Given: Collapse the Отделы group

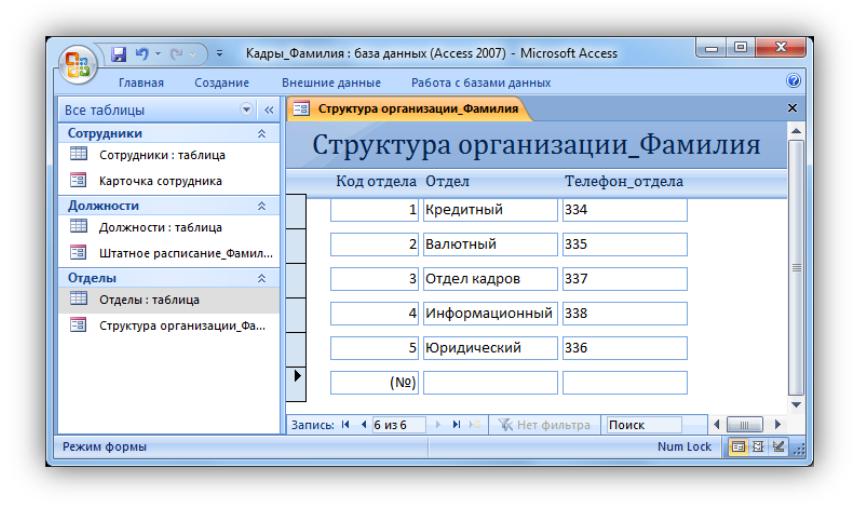Looking at the screenshot, I should 262,278.
